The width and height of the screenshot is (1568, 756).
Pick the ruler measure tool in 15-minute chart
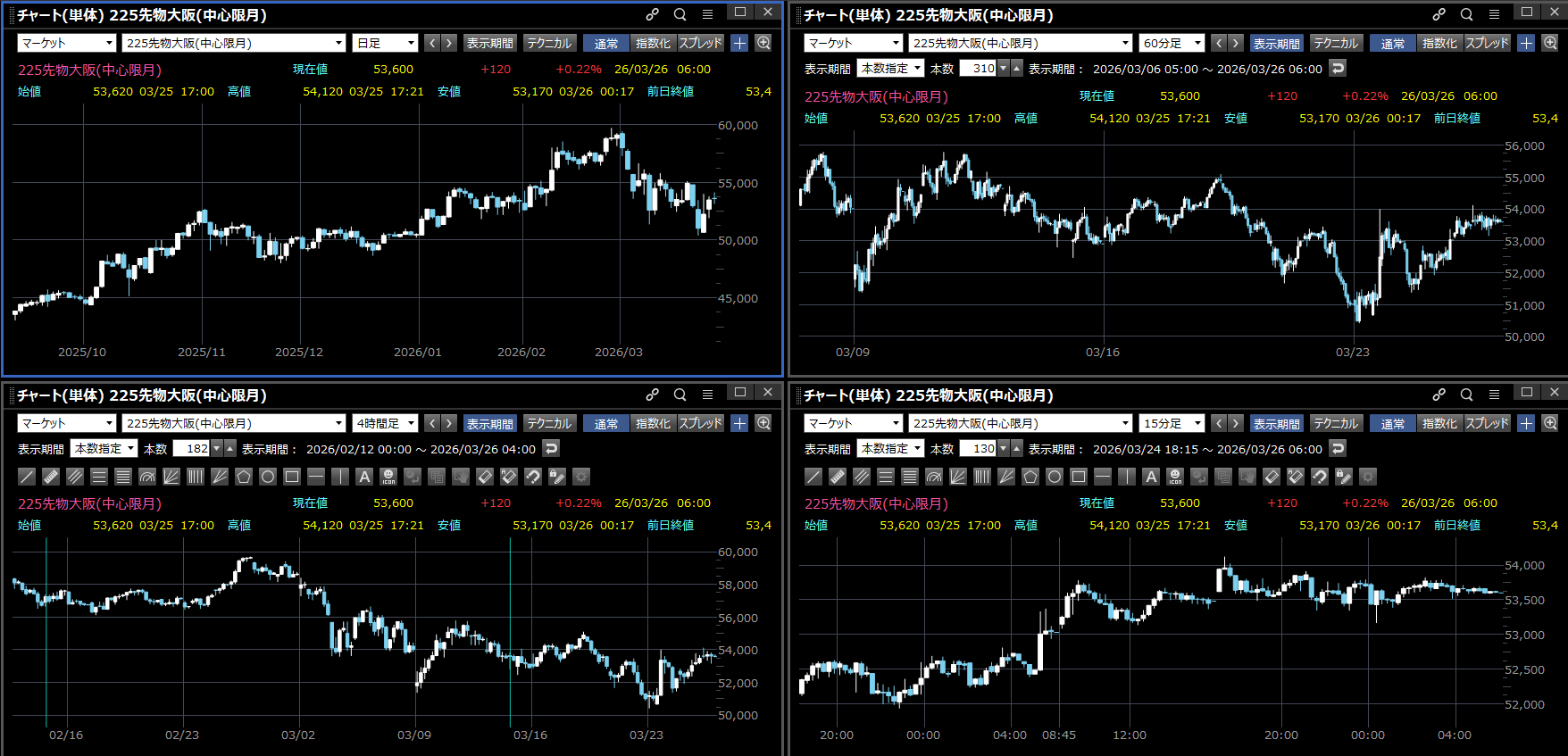[x=838, y=477]
